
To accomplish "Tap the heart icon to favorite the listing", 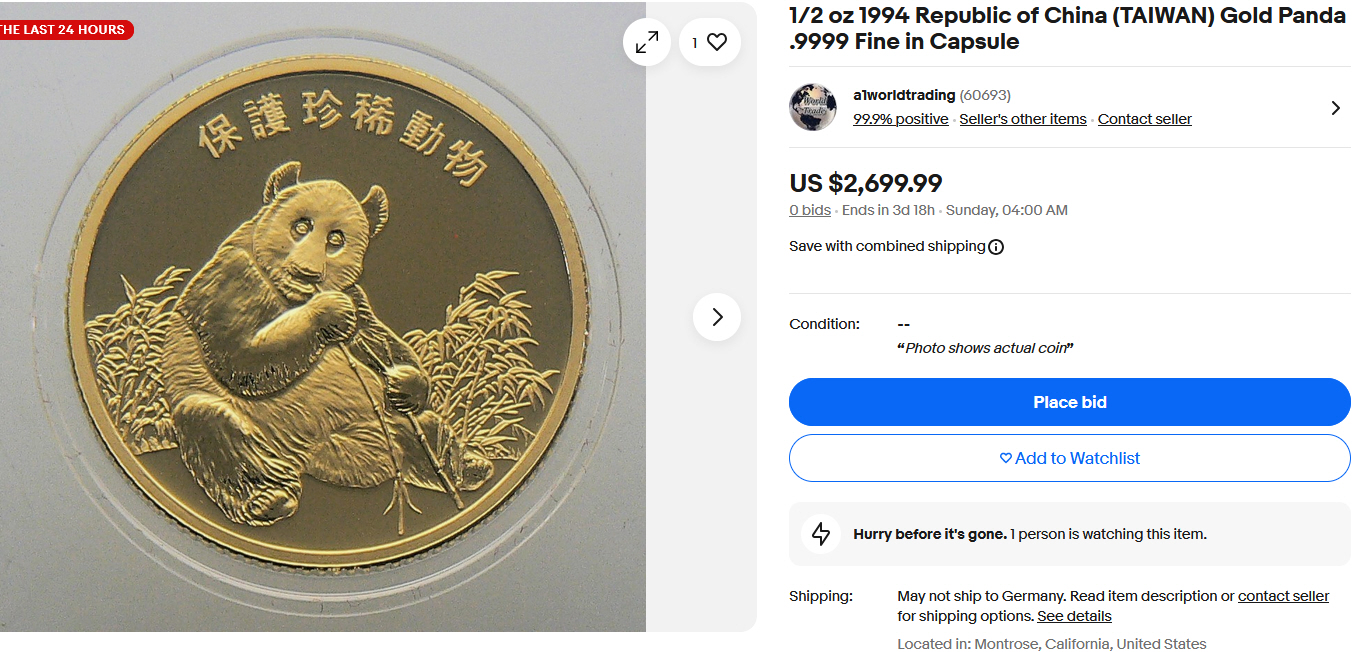I will (x=717, y=42).
